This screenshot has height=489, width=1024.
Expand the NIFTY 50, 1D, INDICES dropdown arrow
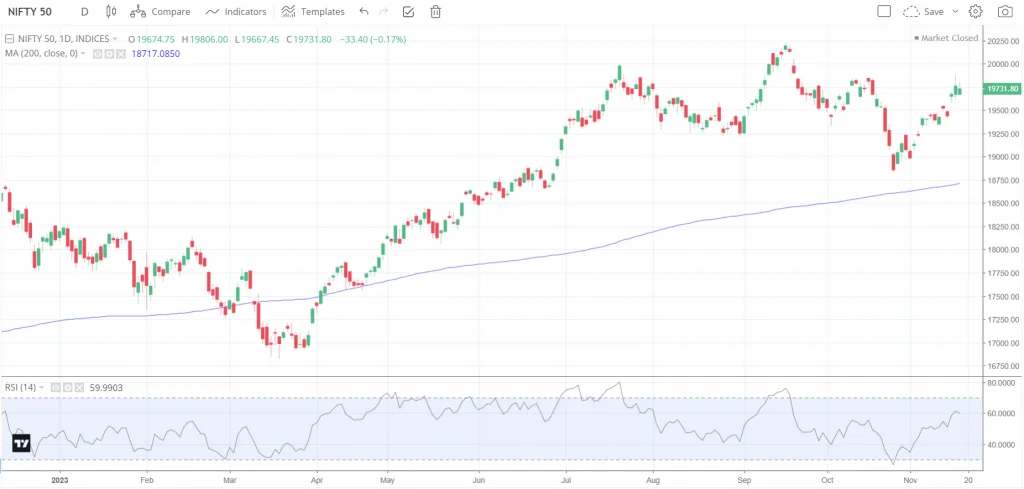coord(116,39)
